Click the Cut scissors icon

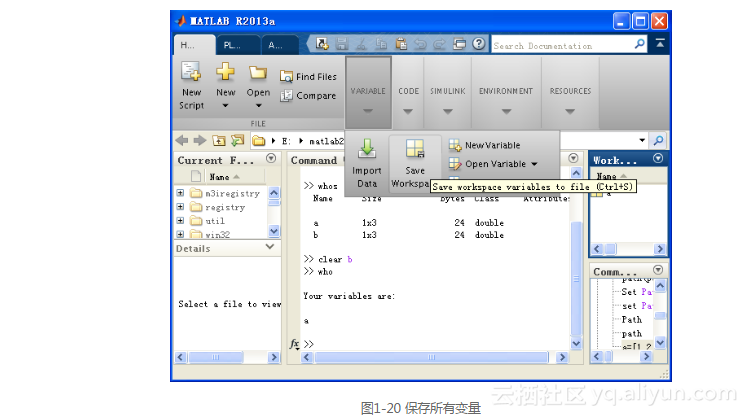tap(361, 44)
